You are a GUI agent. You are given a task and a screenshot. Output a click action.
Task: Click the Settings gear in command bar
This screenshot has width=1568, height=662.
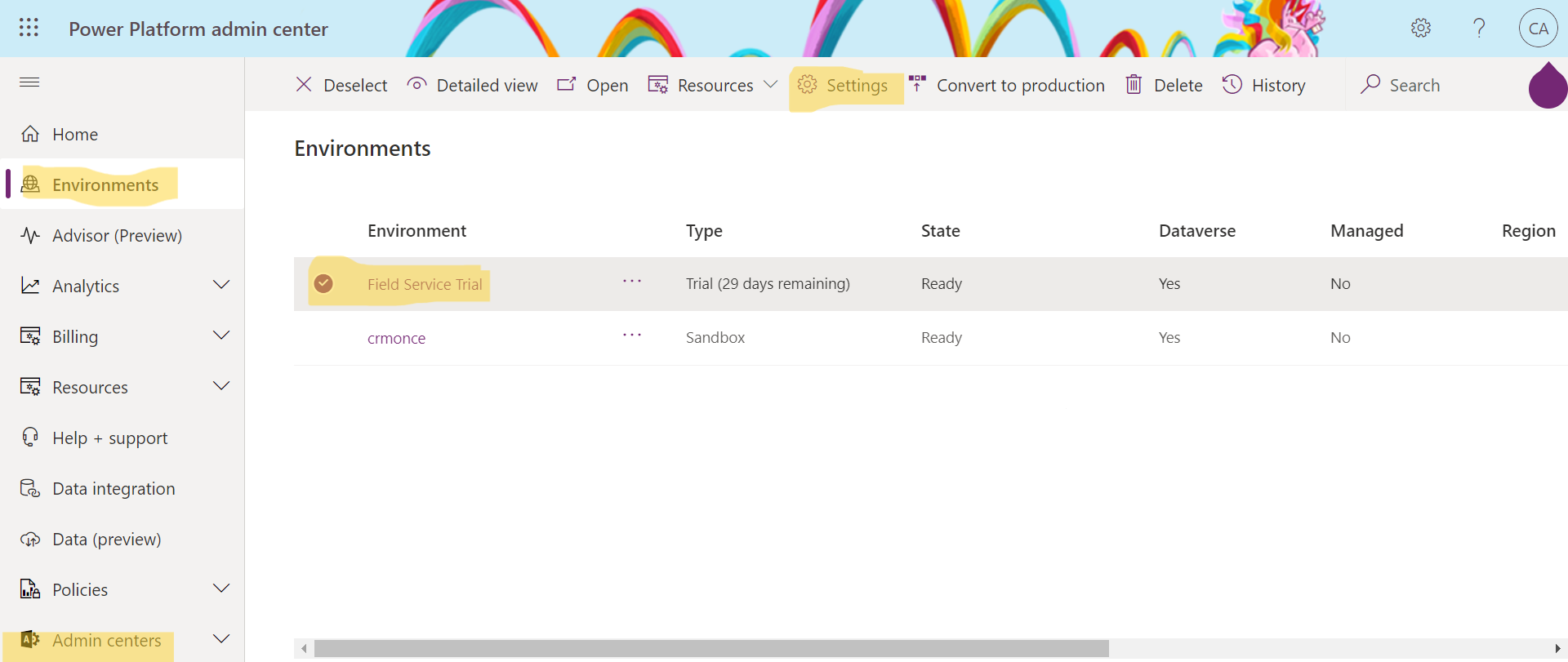pyautogui.click(x=807, y=84)
